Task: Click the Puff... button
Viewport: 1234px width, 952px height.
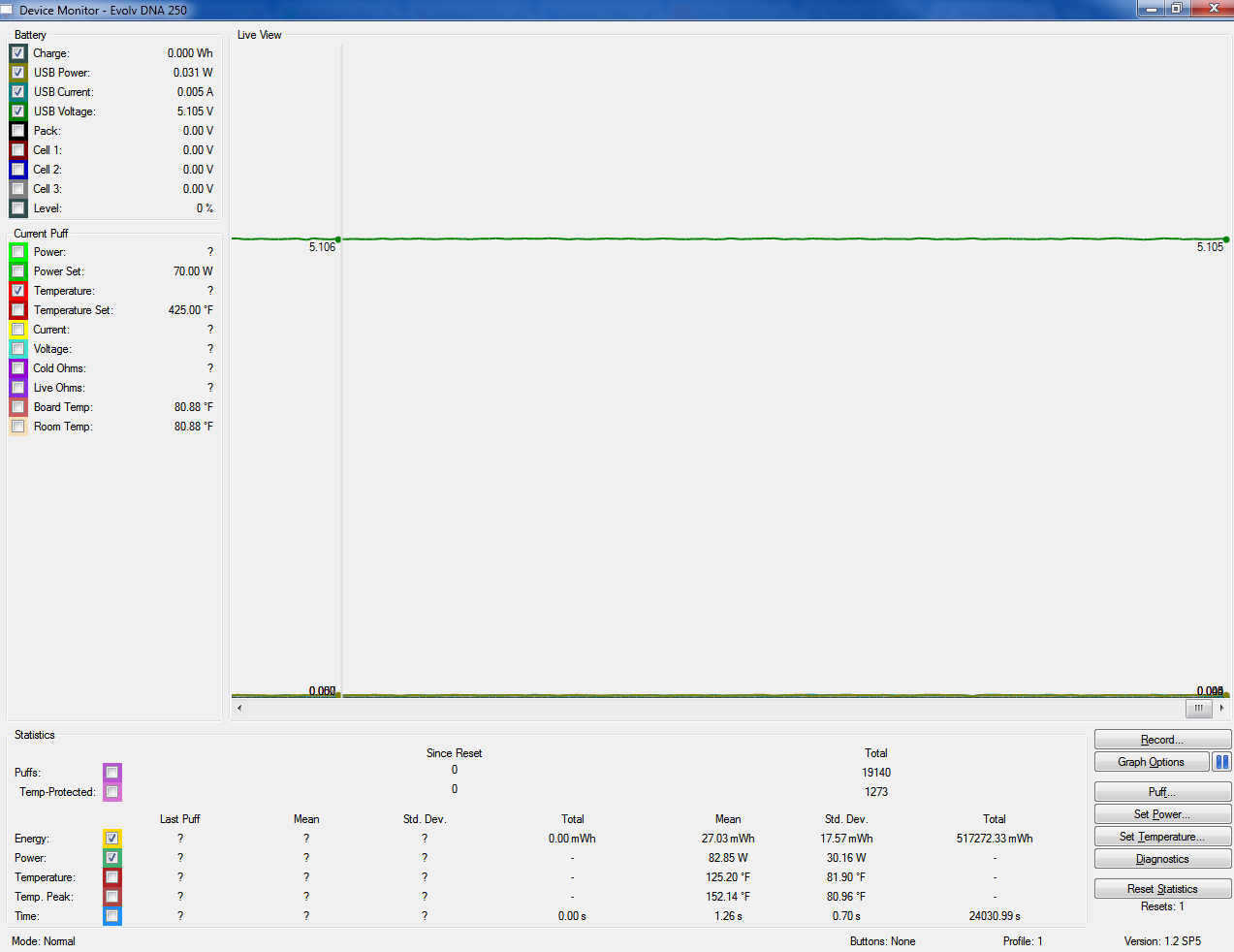Action: [x=1162, y=792]
